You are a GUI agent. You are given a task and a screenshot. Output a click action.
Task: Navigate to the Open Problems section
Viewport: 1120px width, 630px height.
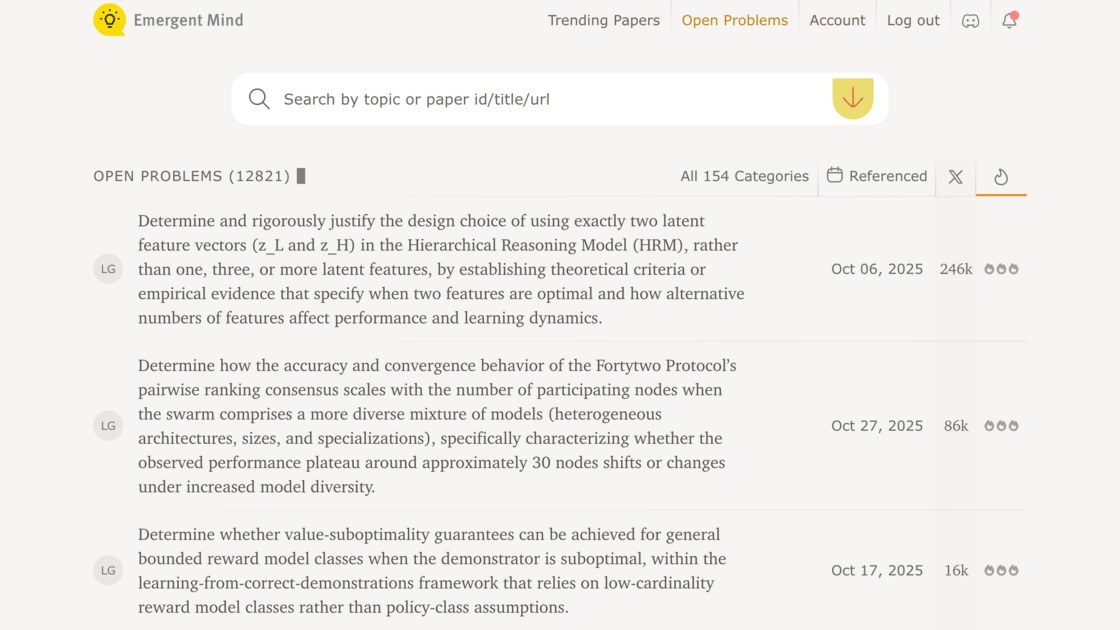735,19
